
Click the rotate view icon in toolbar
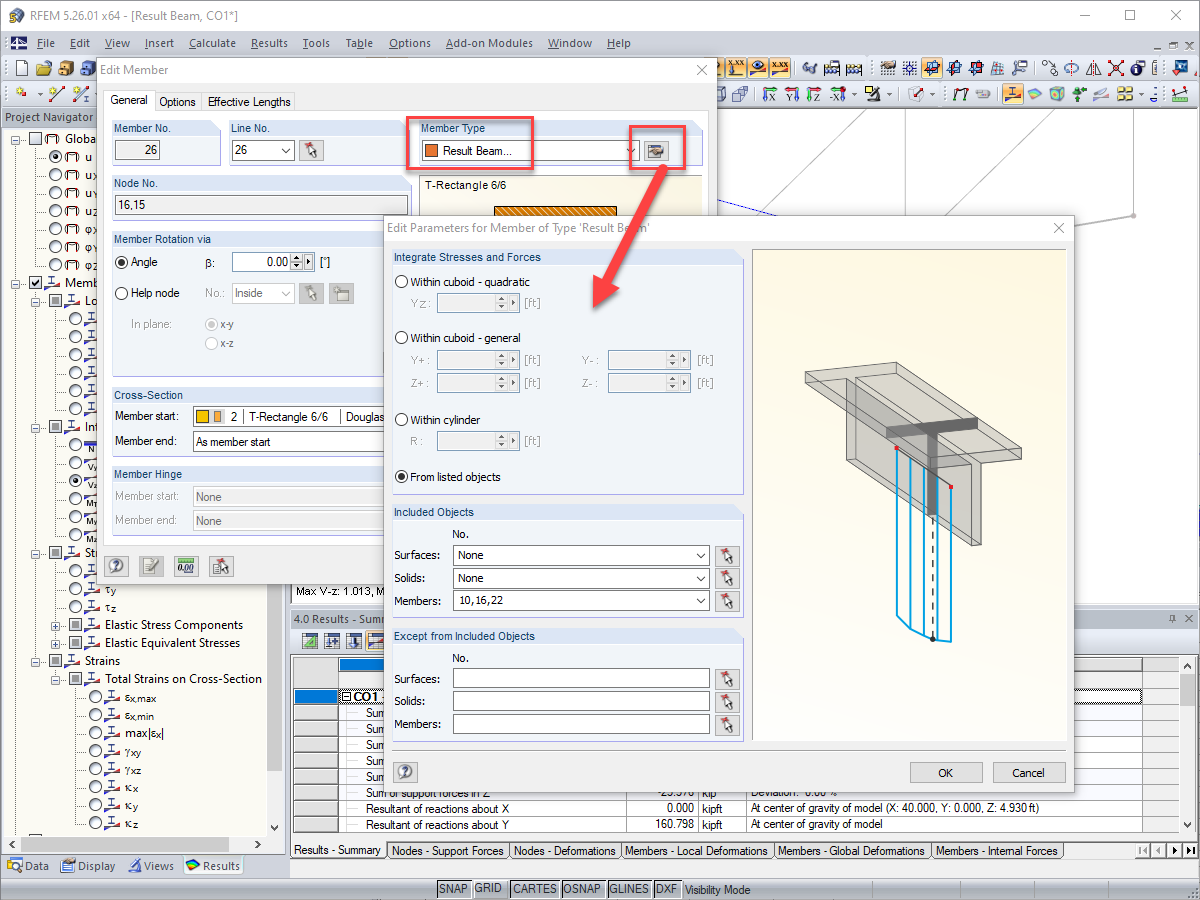click(x=1071, y=69)
